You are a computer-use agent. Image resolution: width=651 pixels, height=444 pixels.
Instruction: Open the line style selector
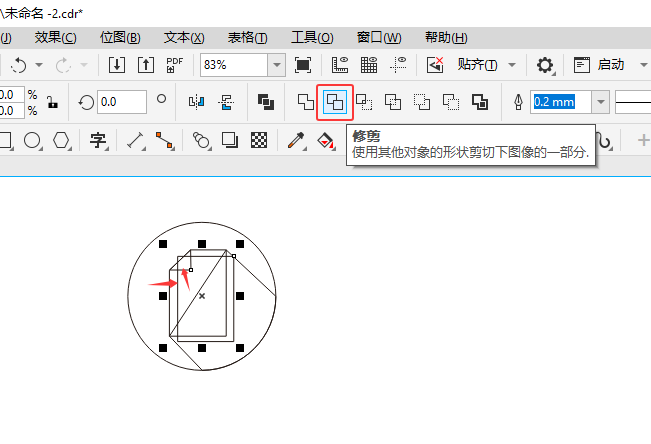click(633, 102)
